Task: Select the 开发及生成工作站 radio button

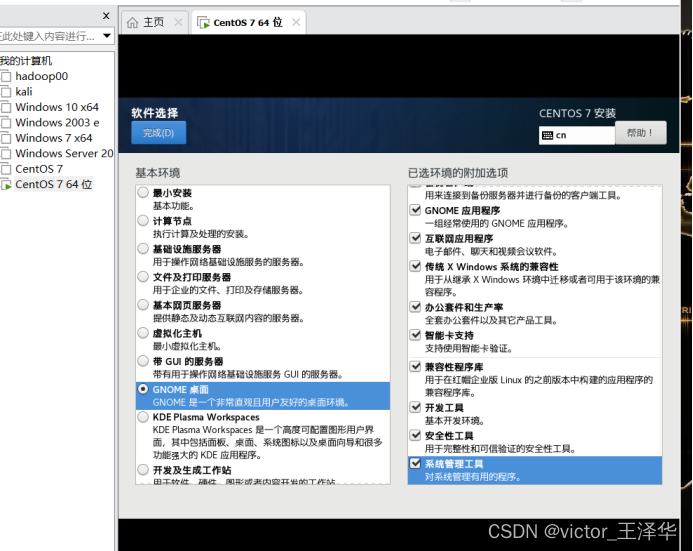Action: (x=143, y=469)
